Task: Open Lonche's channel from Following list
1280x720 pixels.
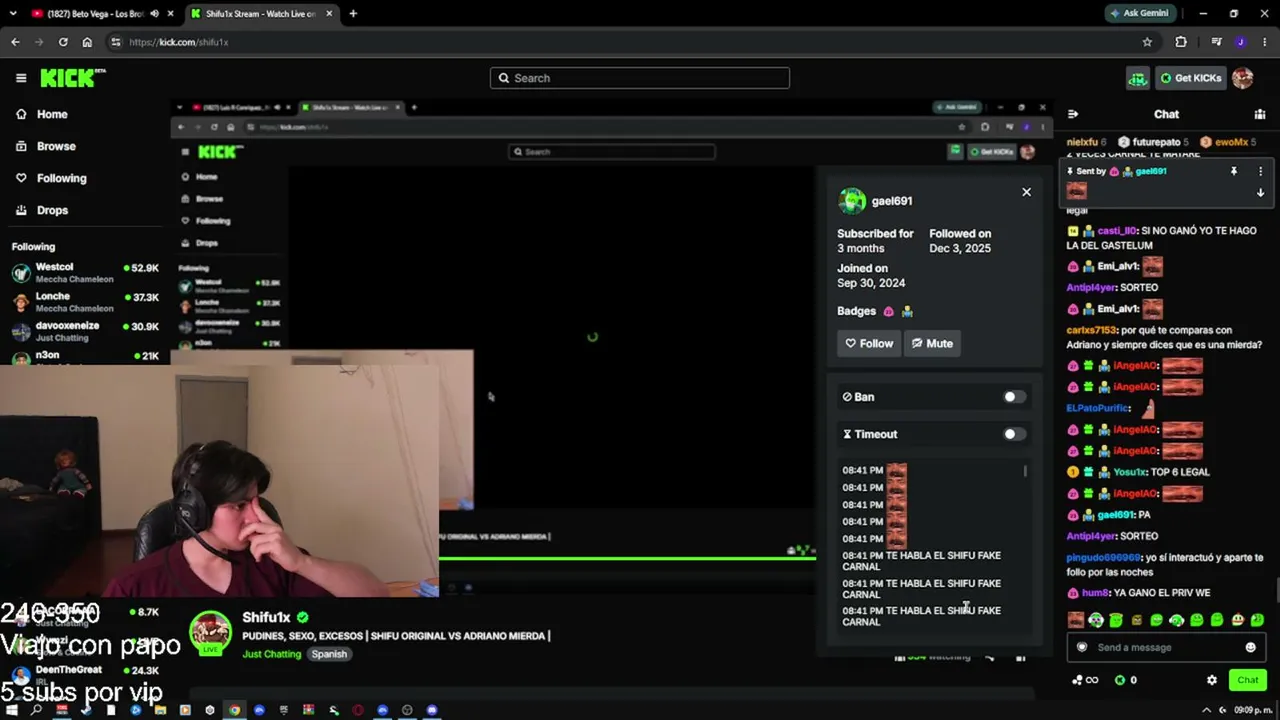Action: tap(85, 302)
